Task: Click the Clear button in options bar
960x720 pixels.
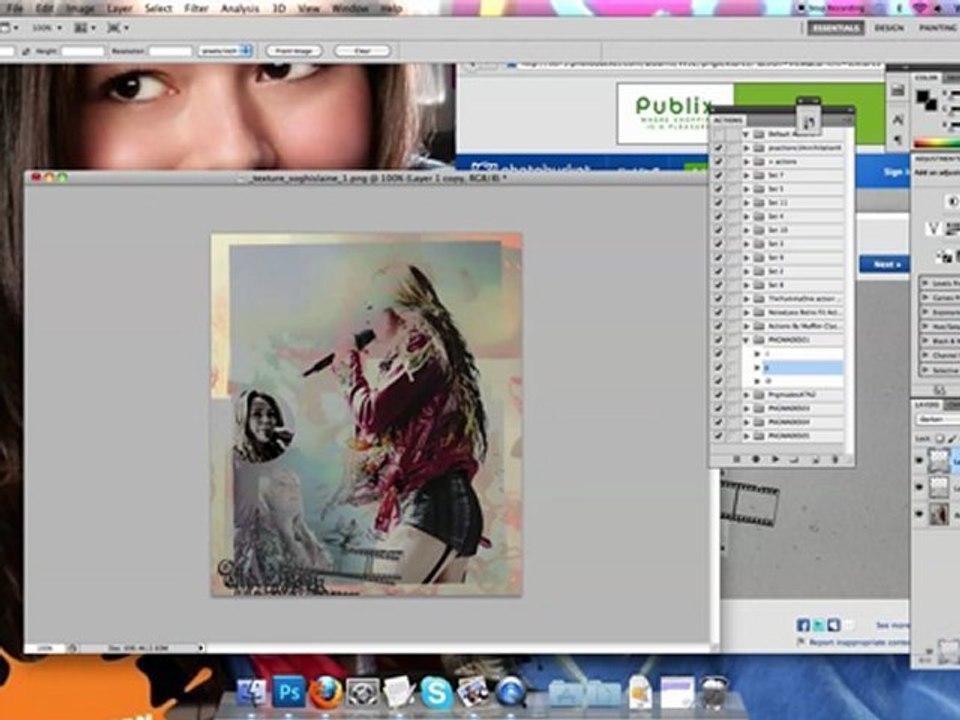Action: [x=362, y=51]
